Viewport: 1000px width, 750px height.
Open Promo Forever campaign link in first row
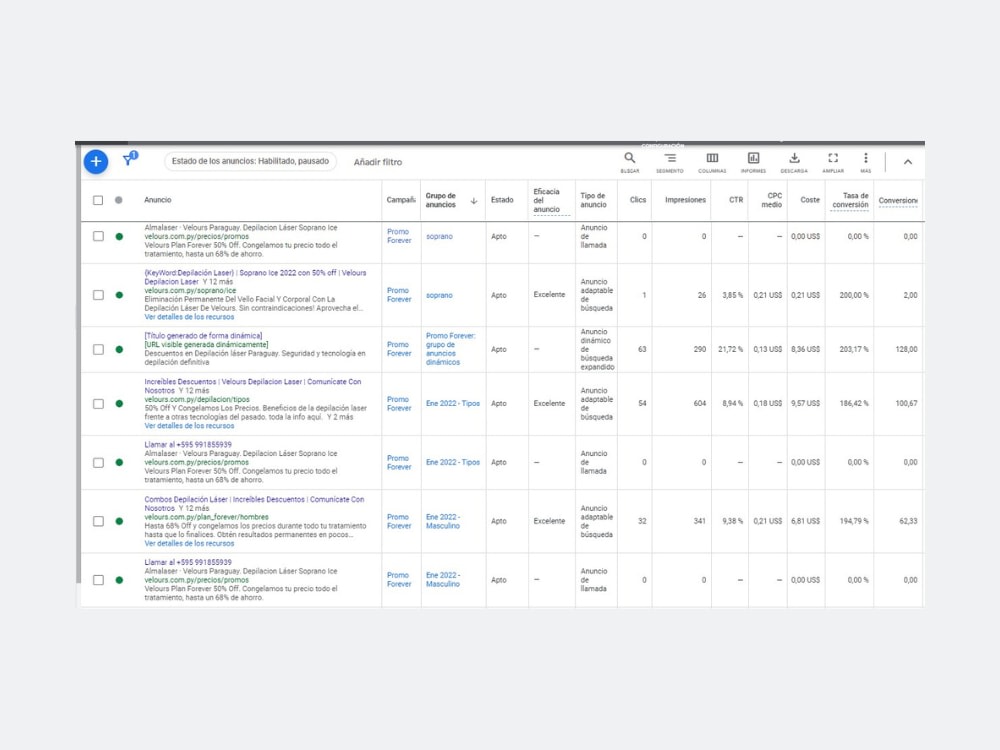coord(399,236)
